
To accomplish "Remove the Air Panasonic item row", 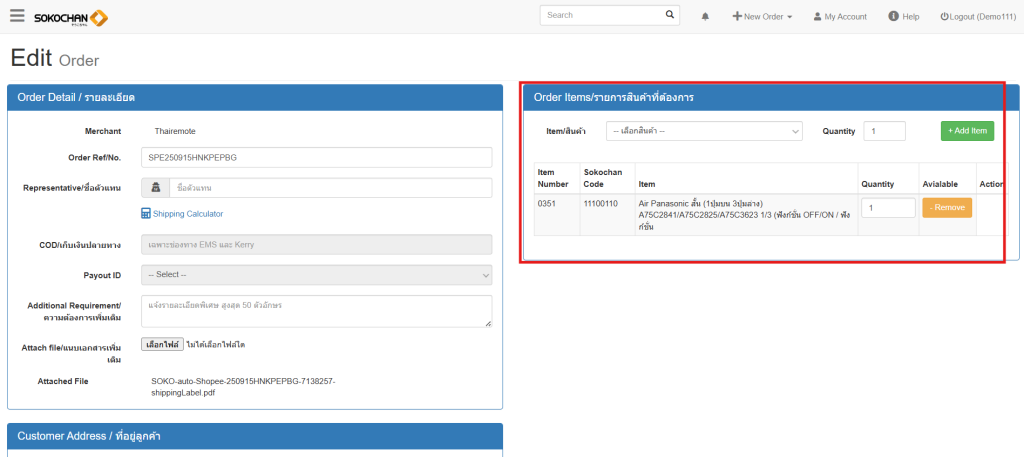I will pos(946,207).
